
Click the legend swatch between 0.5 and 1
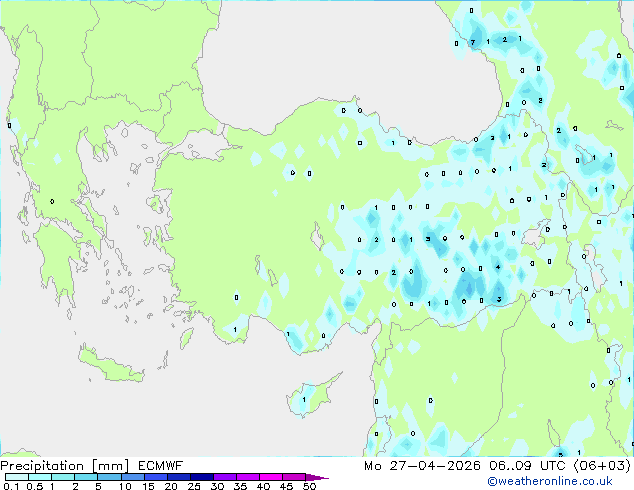pyautogui.click(x=40, y=477)
